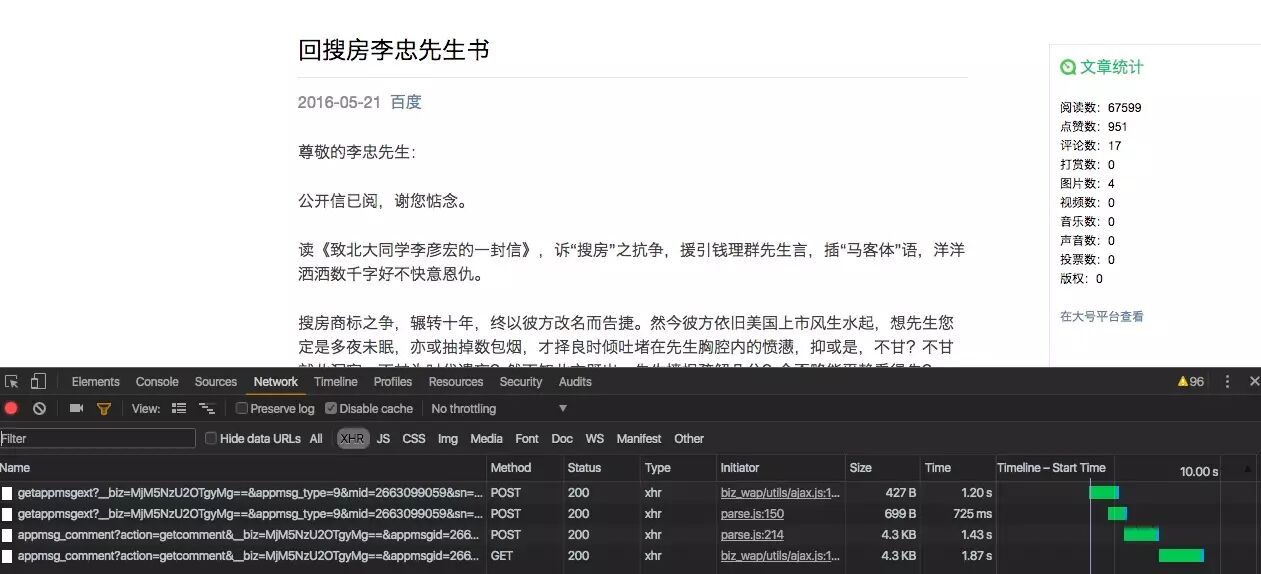Open the Resources tab
Viewport: 1261px width, 574px height.
point(456,381)
